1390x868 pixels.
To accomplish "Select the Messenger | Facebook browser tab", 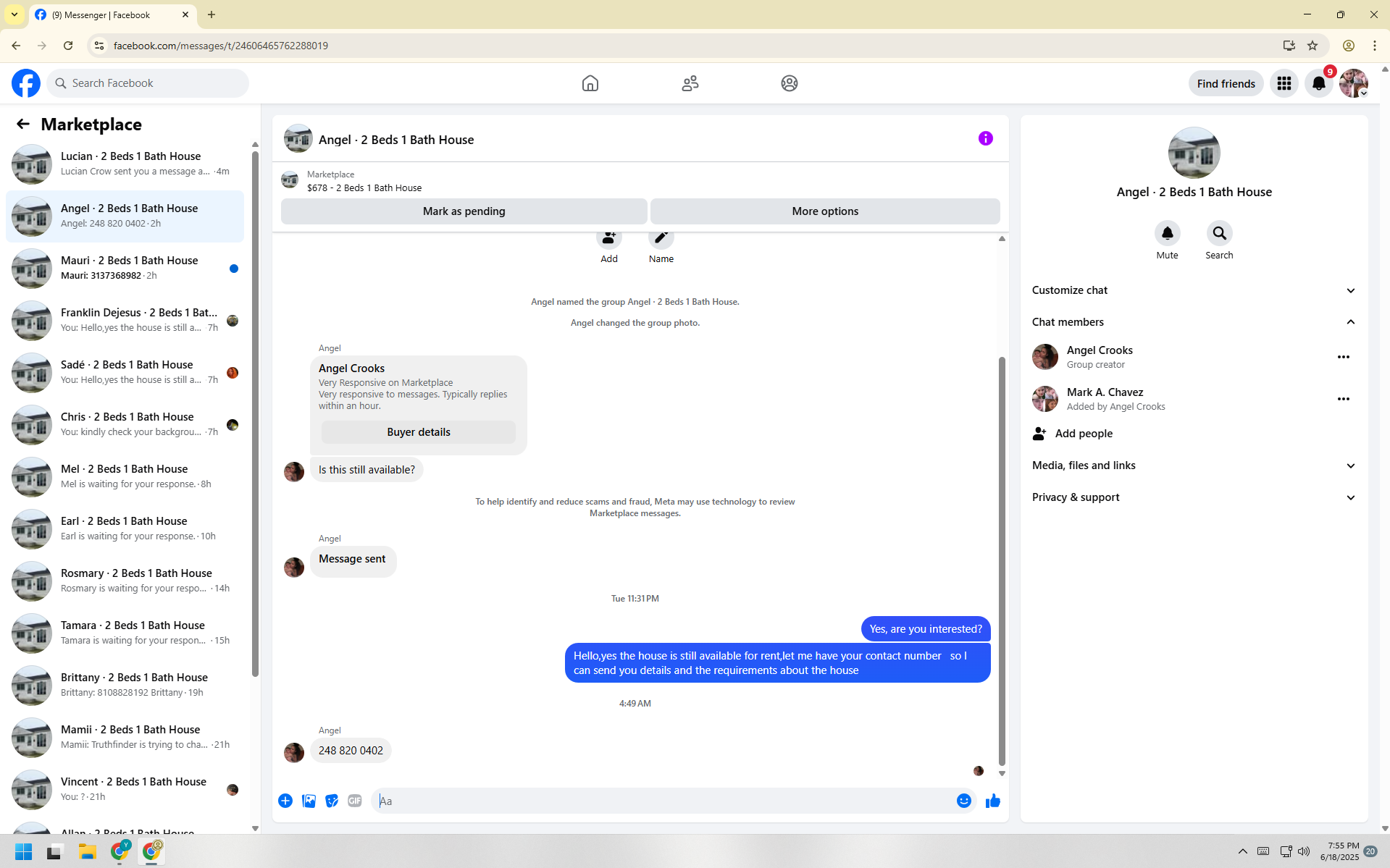I will [x=112, y=15].
